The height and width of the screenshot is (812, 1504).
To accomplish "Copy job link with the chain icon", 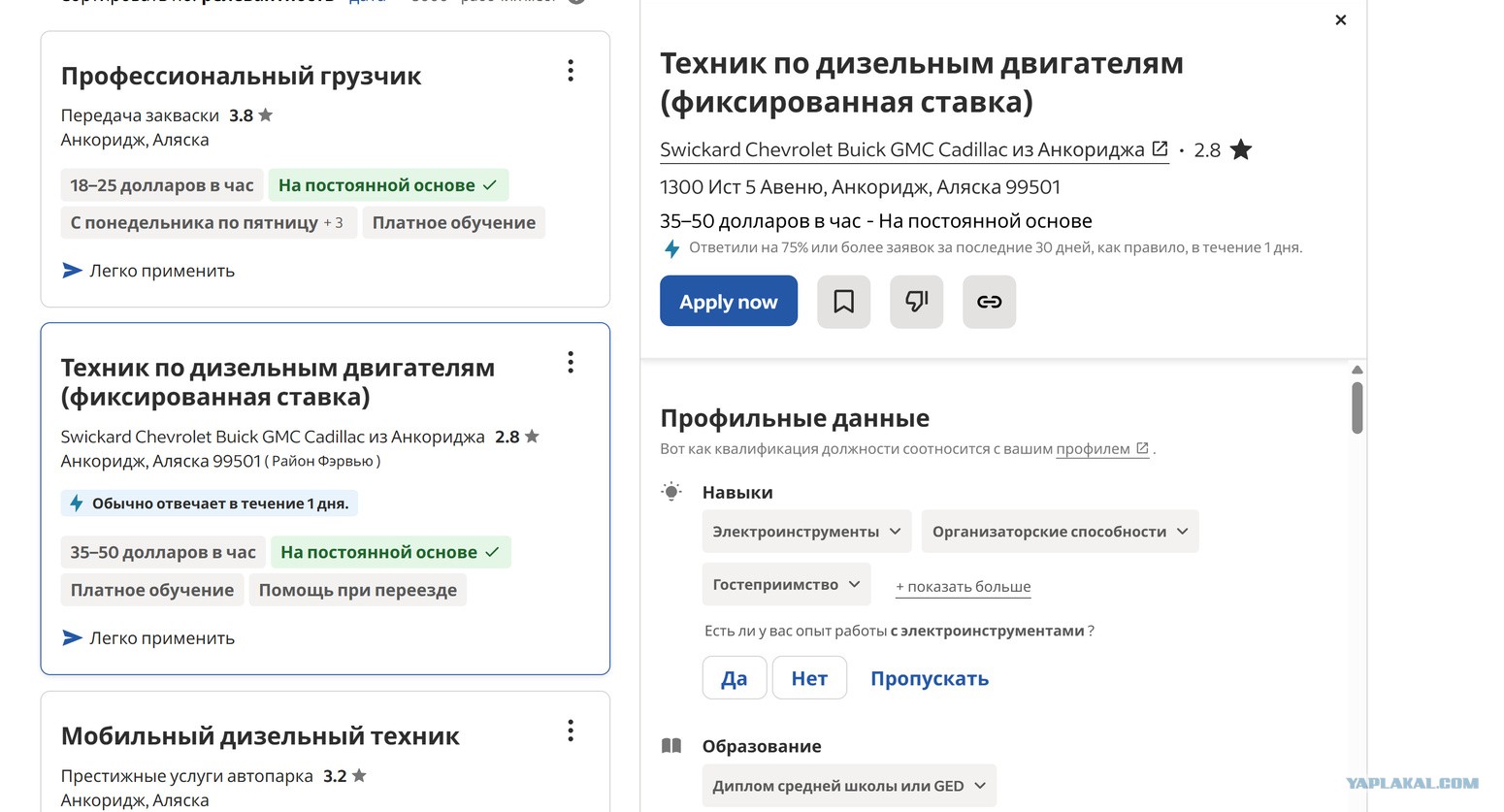I will [x=990, y=302].
